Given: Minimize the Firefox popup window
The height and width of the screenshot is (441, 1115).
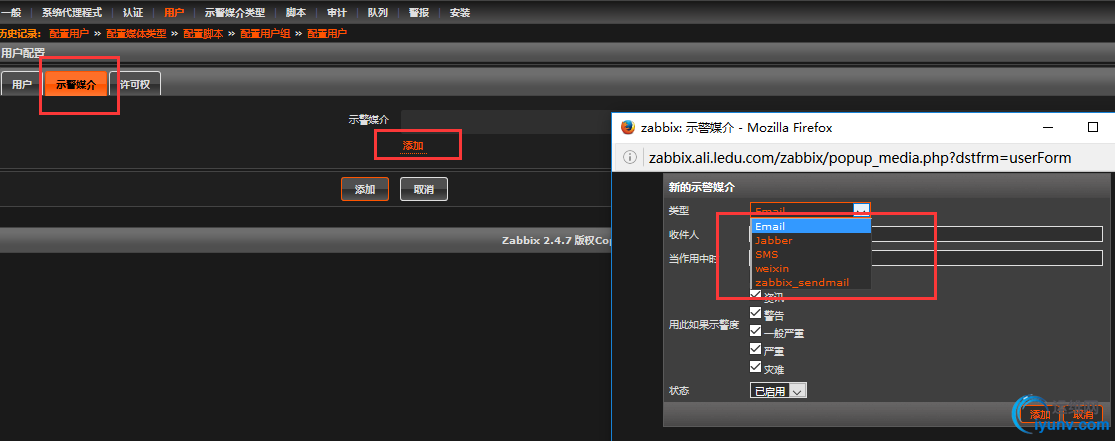Looking at the screenshot, I should point(1048,128).
